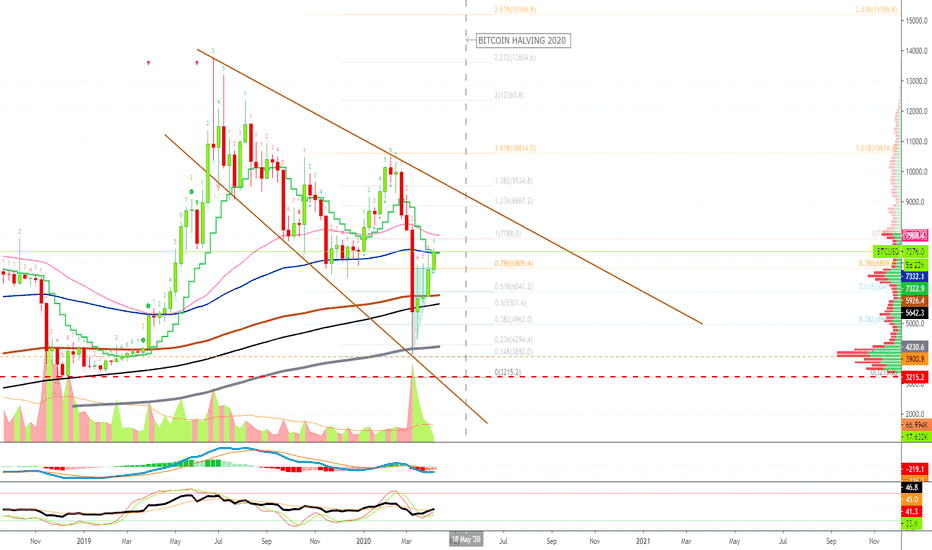Click the blue 7332.1 price tag
The image size is (932, 550).
915,277
